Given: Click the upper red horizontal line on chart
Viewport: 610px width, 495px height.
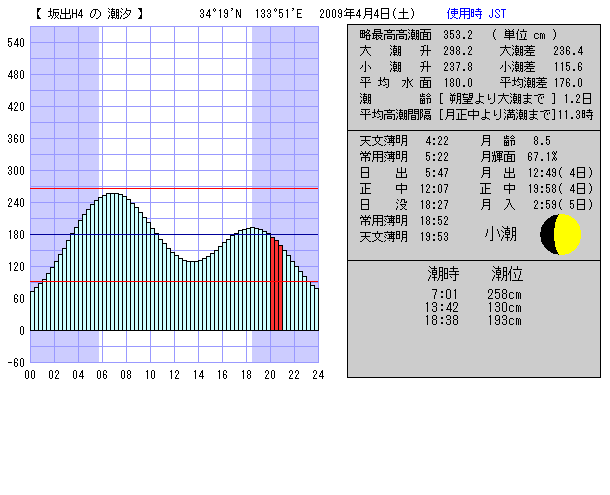Looking at the screenshot, I should click(174, 188).
